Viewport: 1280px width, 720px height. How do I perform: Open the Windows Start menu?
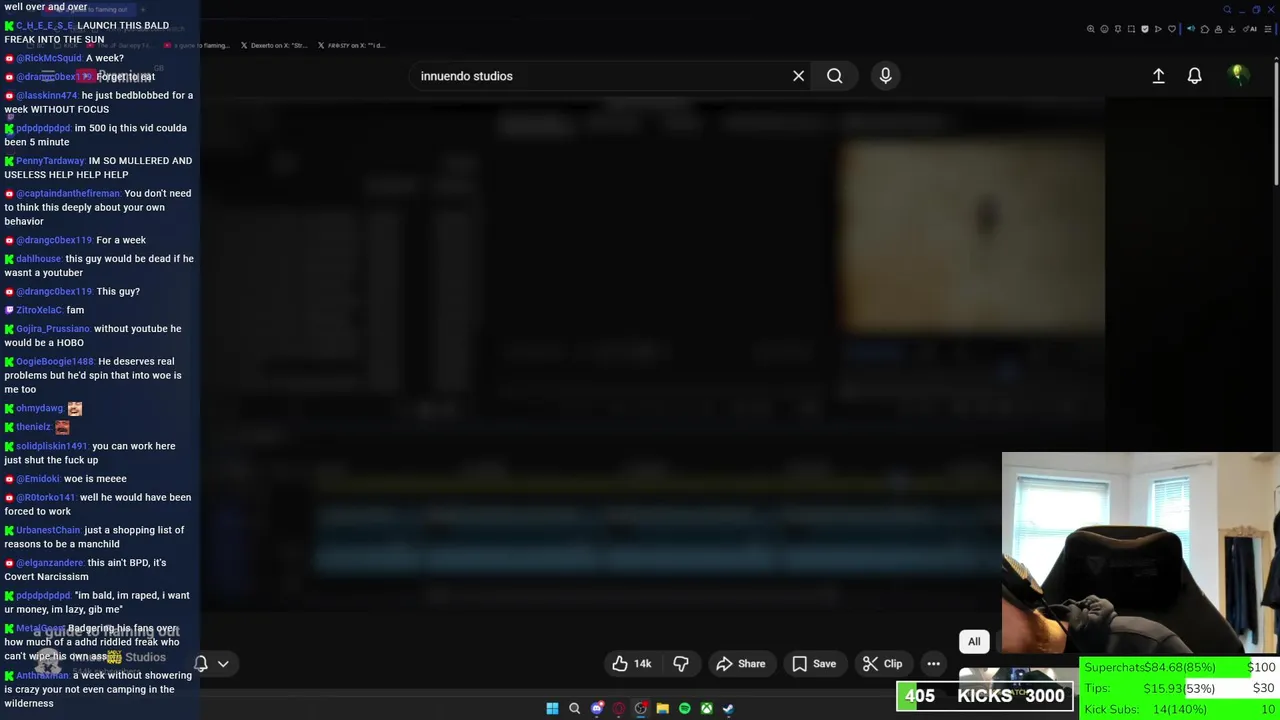(552, 708)
